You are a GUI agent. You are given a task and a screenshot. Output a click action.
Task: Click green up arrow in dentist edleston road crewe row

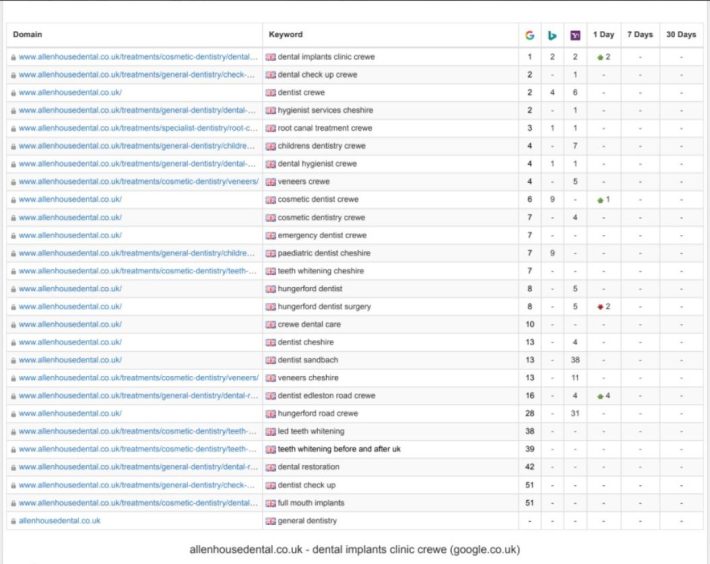[600, 396]
